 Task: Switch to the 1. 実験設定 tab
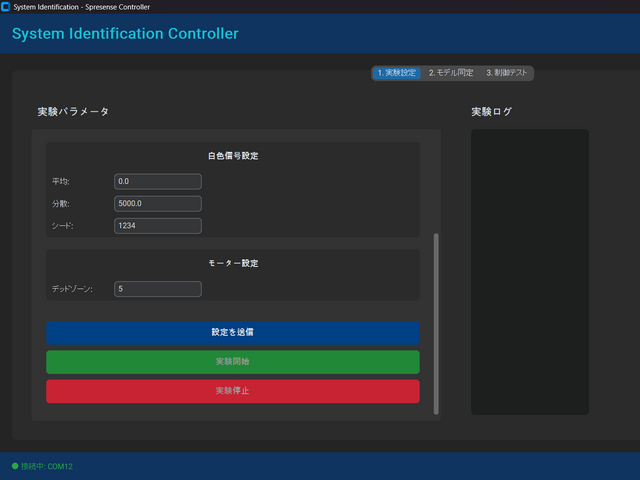tap(396, 73)
